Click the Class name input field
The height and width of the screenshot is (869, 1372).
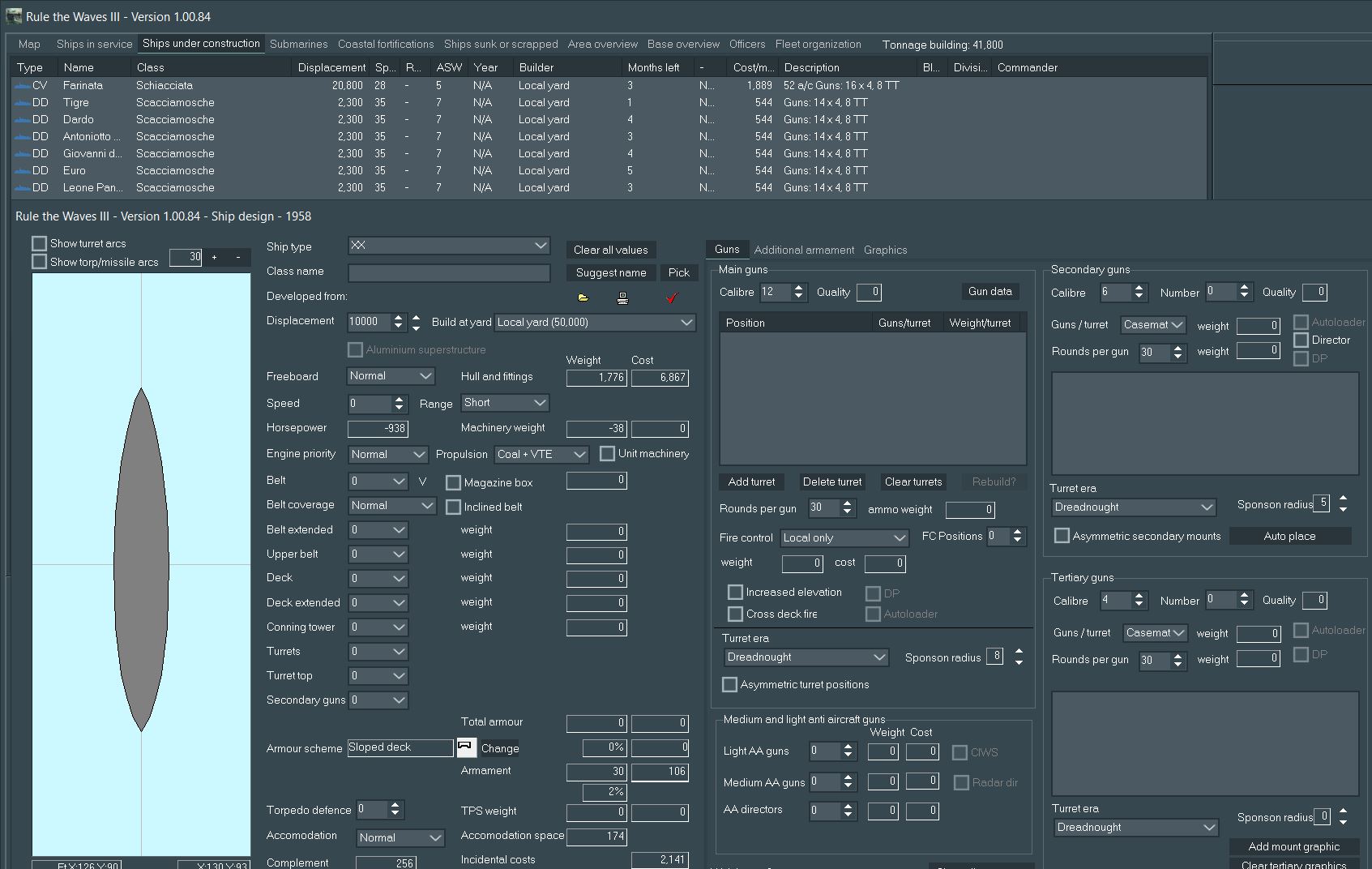449,272
